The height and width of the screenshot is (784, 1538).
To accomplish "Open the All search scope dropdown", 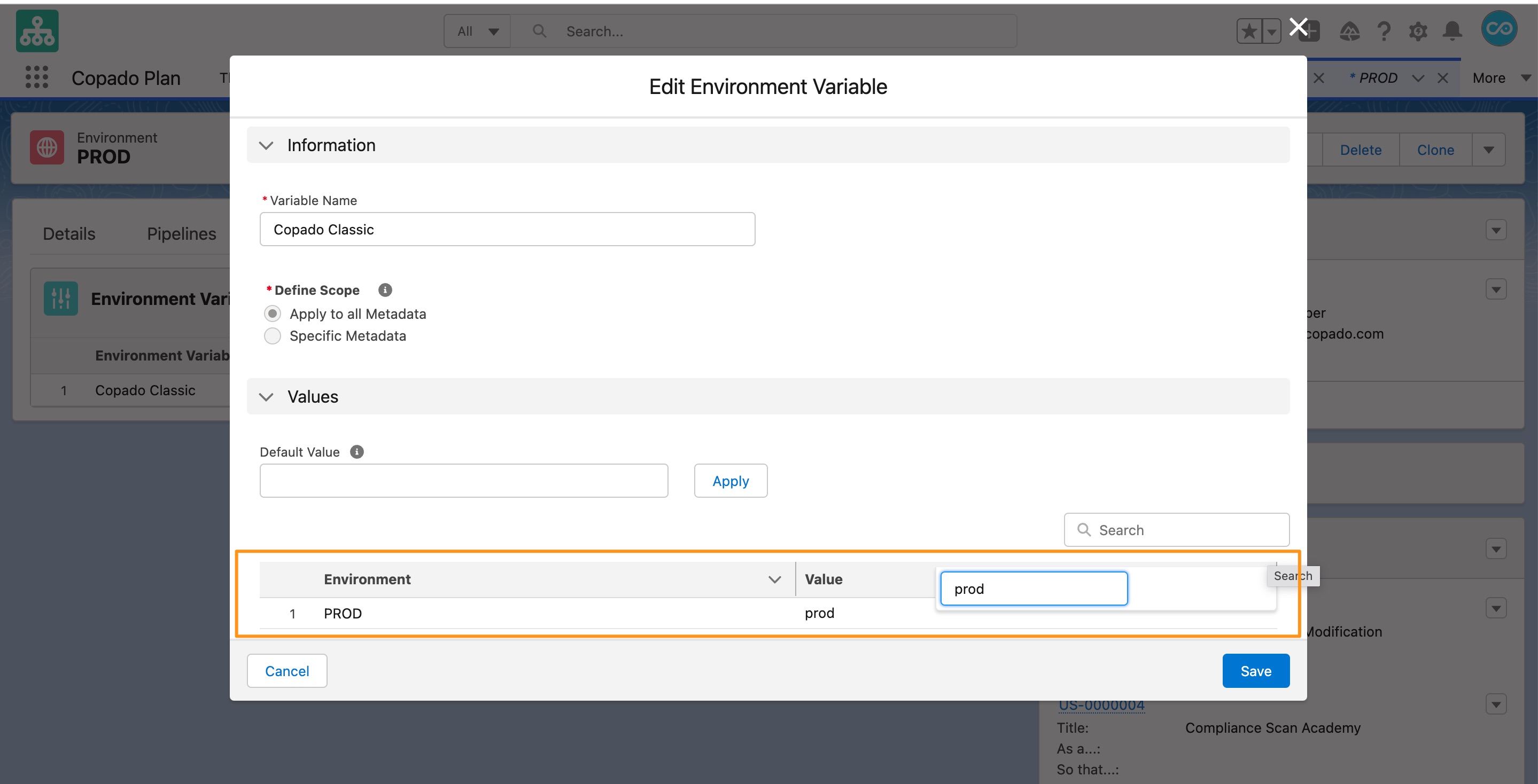I will 477,31.
